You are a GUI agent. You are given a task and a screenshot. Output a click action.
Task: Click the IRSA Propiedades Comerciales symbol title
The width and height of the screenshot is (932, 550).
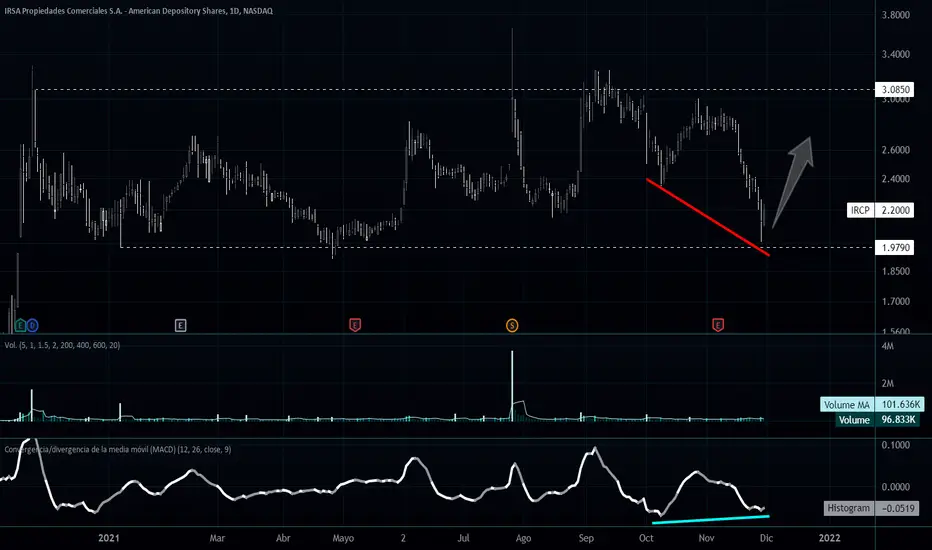[x=139, y=10]
